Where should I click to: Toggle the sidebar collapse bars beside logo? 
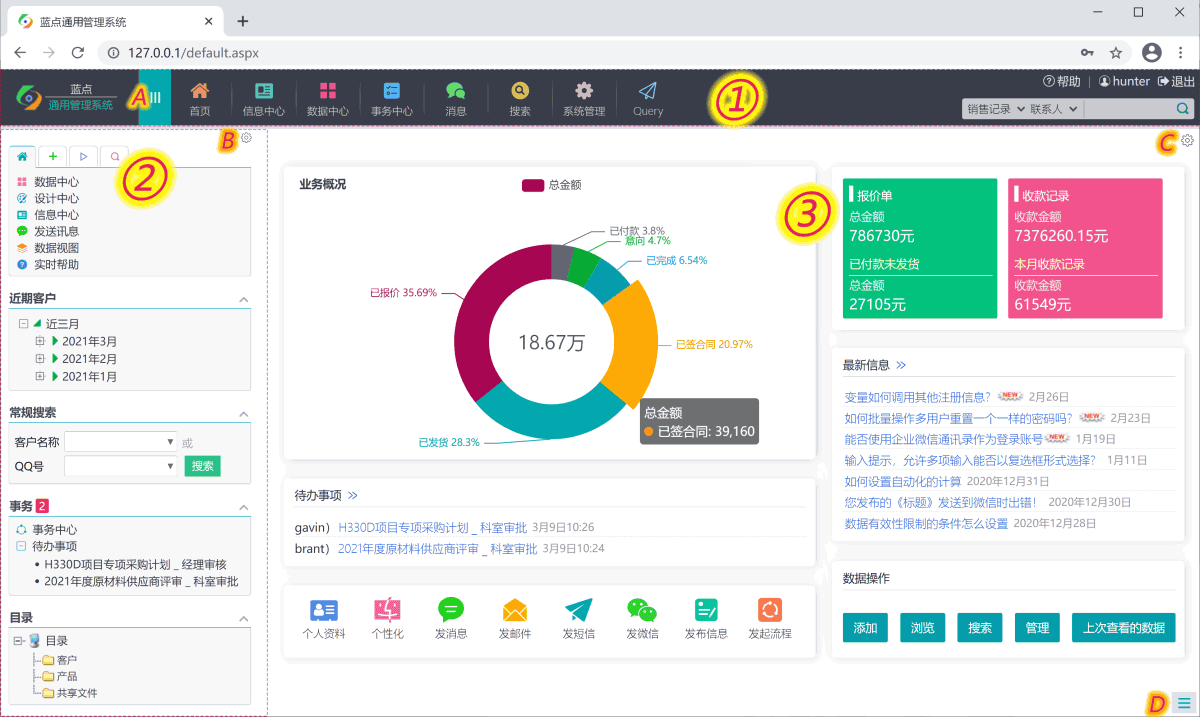[x=155, y=97]
